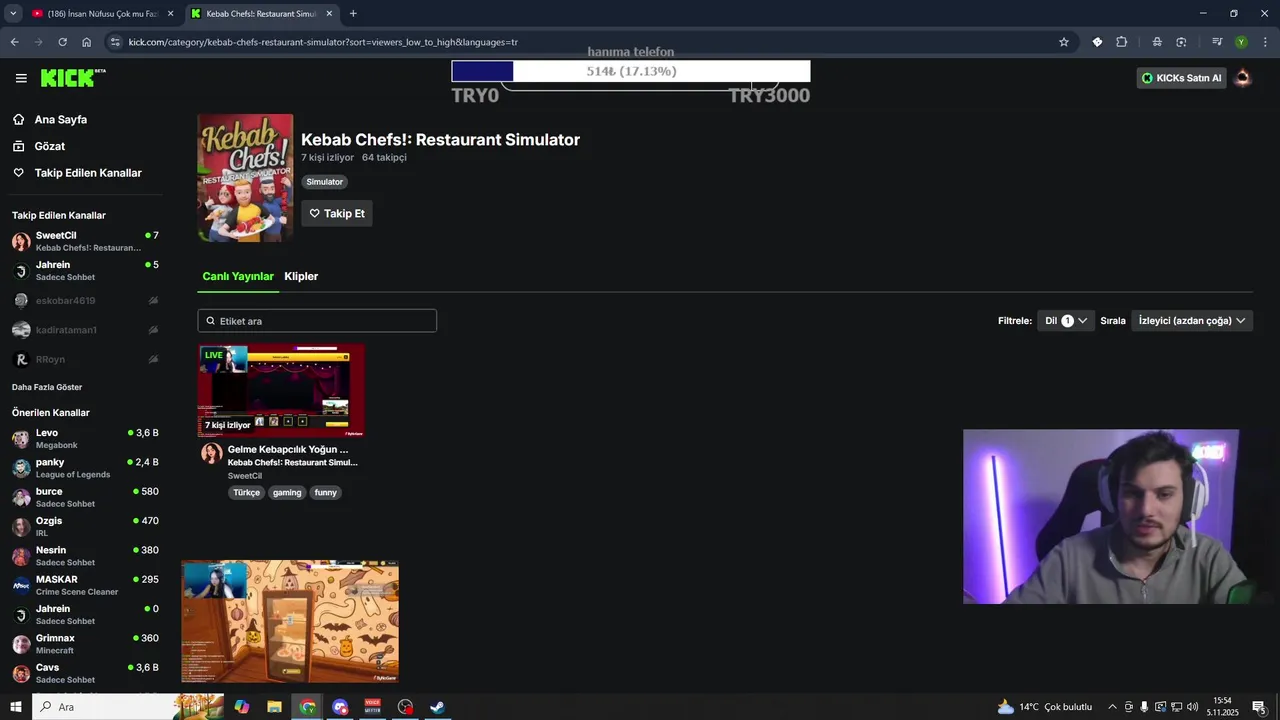The width and height of the screenshot is (1280, 720).
Task: Click the gaming tag
Action: 287,492
